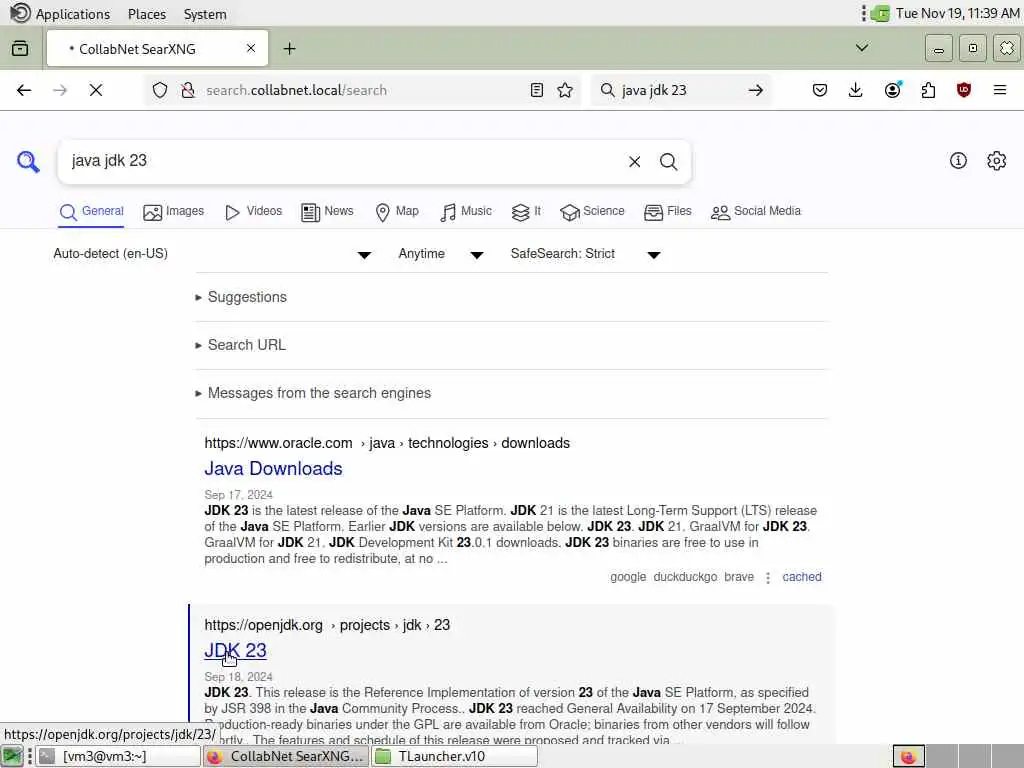The height and width of the screenshot is (768, 1024).
Task: Switch to the Map category
Action: pos(397,212)
